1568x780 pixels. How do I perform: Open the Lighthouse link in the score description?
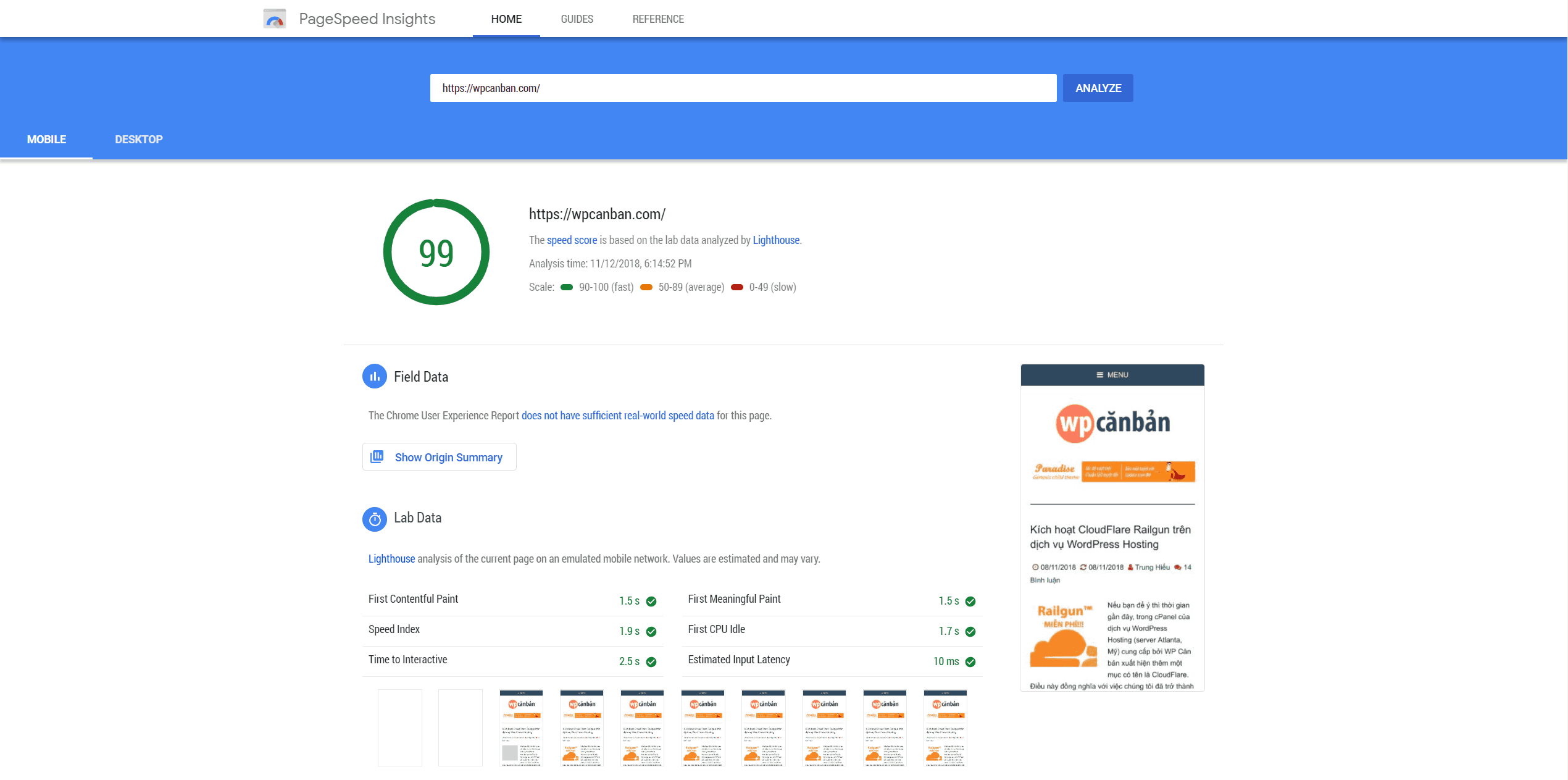[x=776, y=240]
